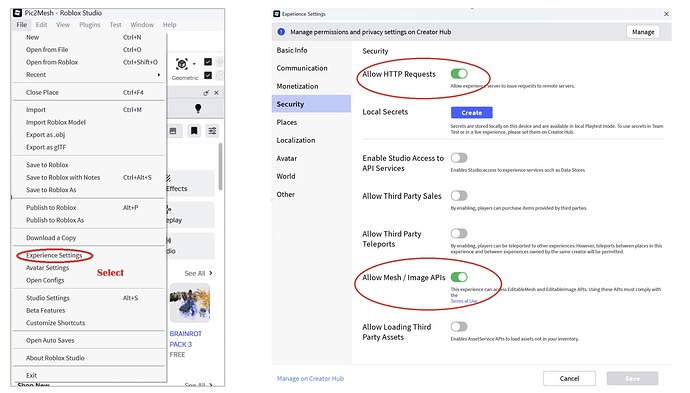Open the Help menu
690x393 pixels.
[x=169, y=25]
